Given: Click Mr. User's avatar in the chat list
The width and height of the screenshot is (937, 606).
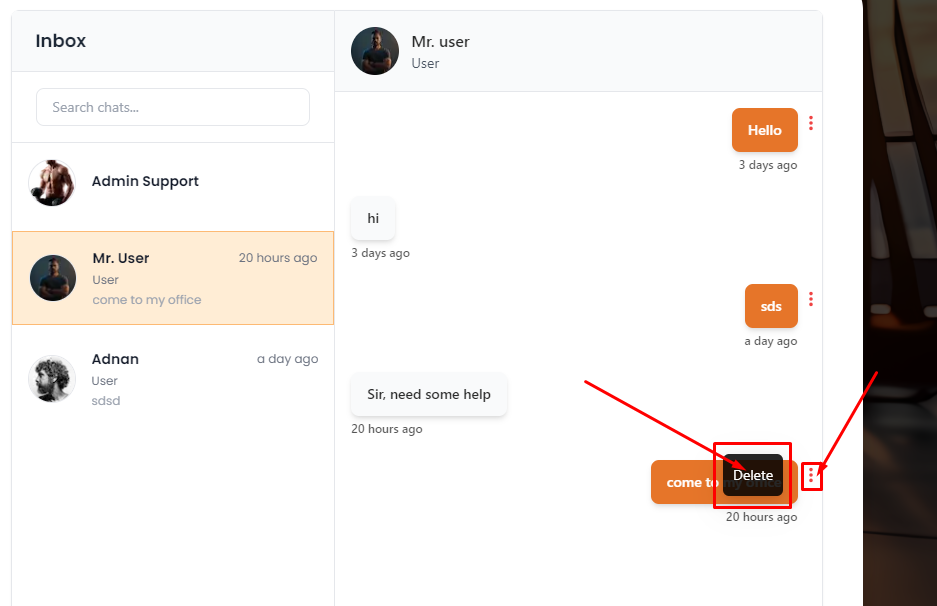Looking at the screenshot, I should pyautogui.click(x=53, y=278).
